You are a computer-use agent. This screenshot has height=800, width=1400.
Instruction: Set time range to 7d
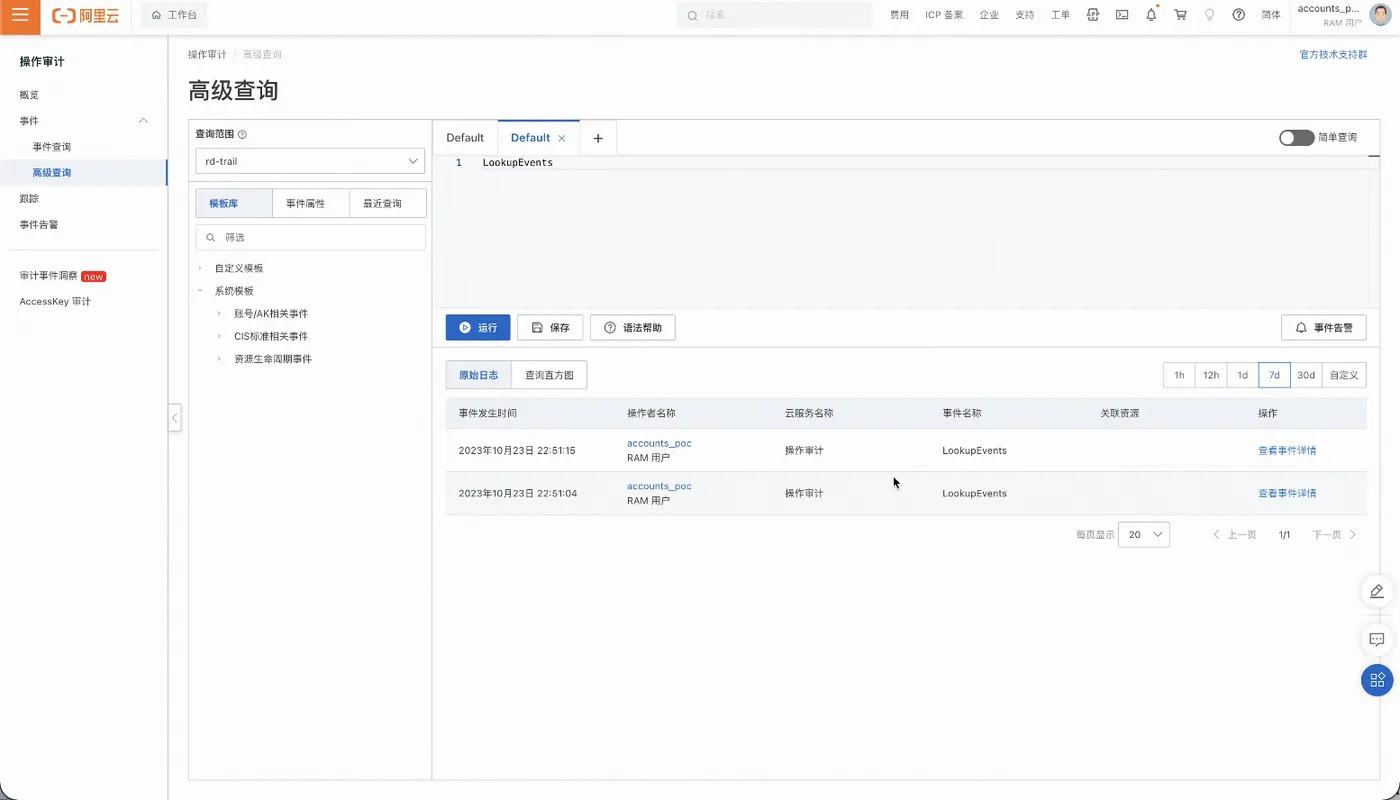1274,375
